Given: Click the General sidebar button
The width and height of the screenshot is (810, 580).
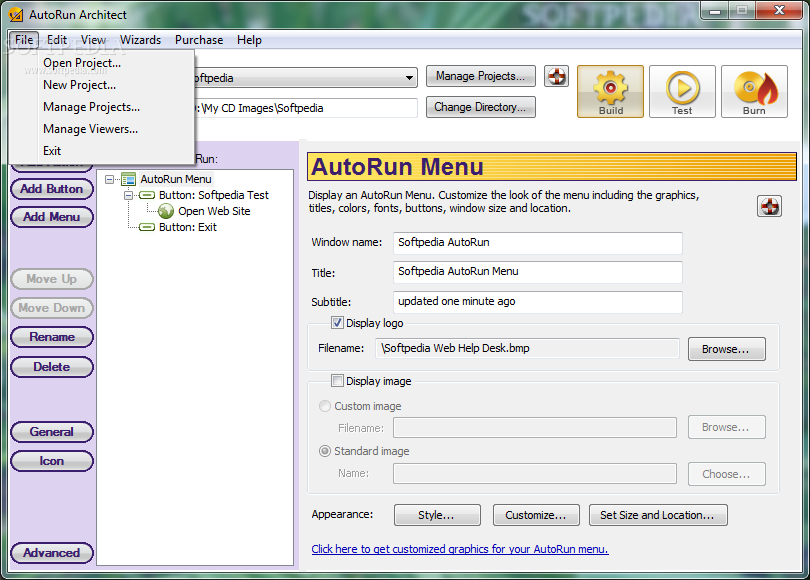Looking at the screenshot, I should 52,432.
